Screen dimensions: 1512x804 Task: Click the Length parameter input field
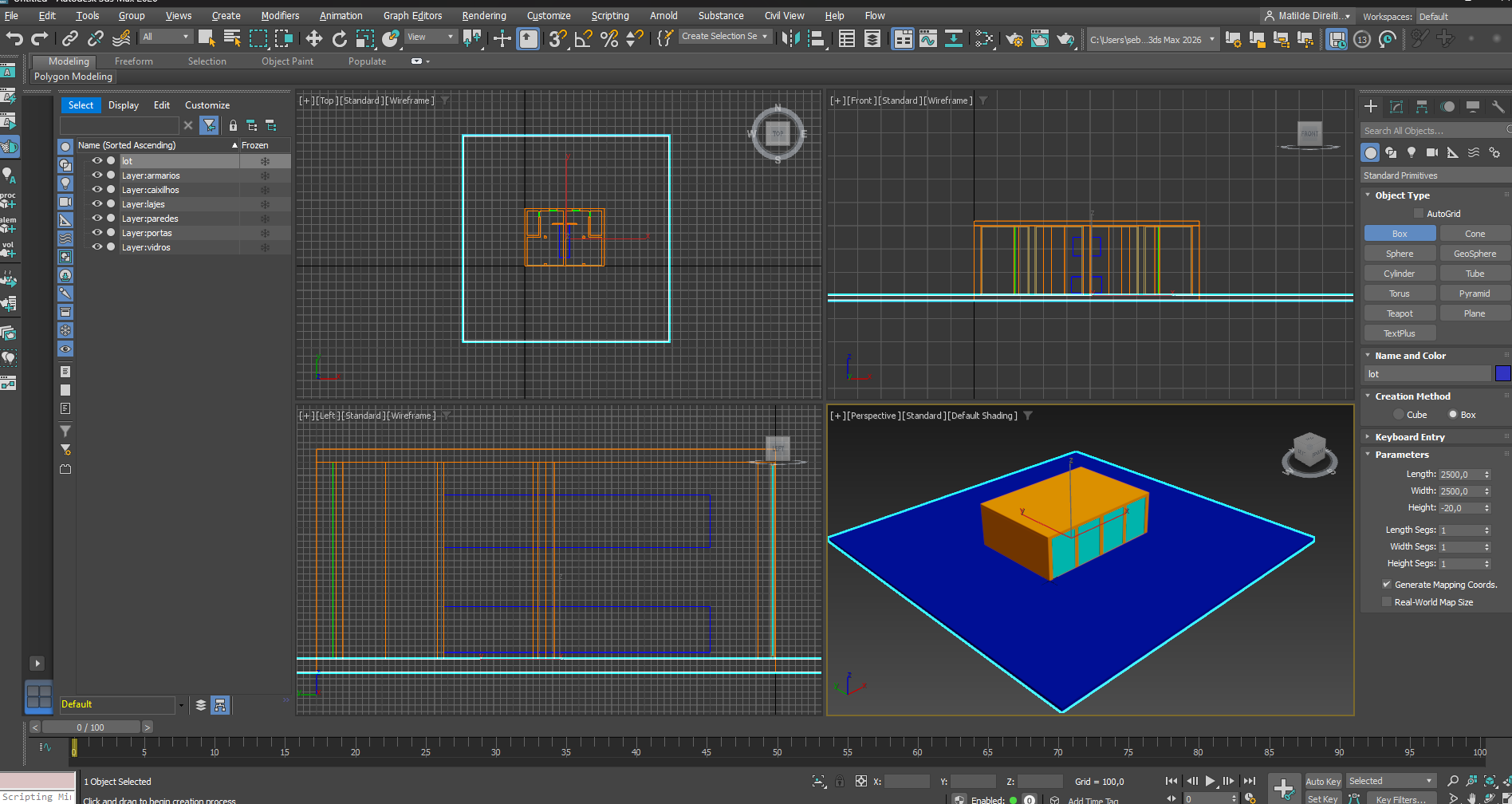(x=1459, y=475)
